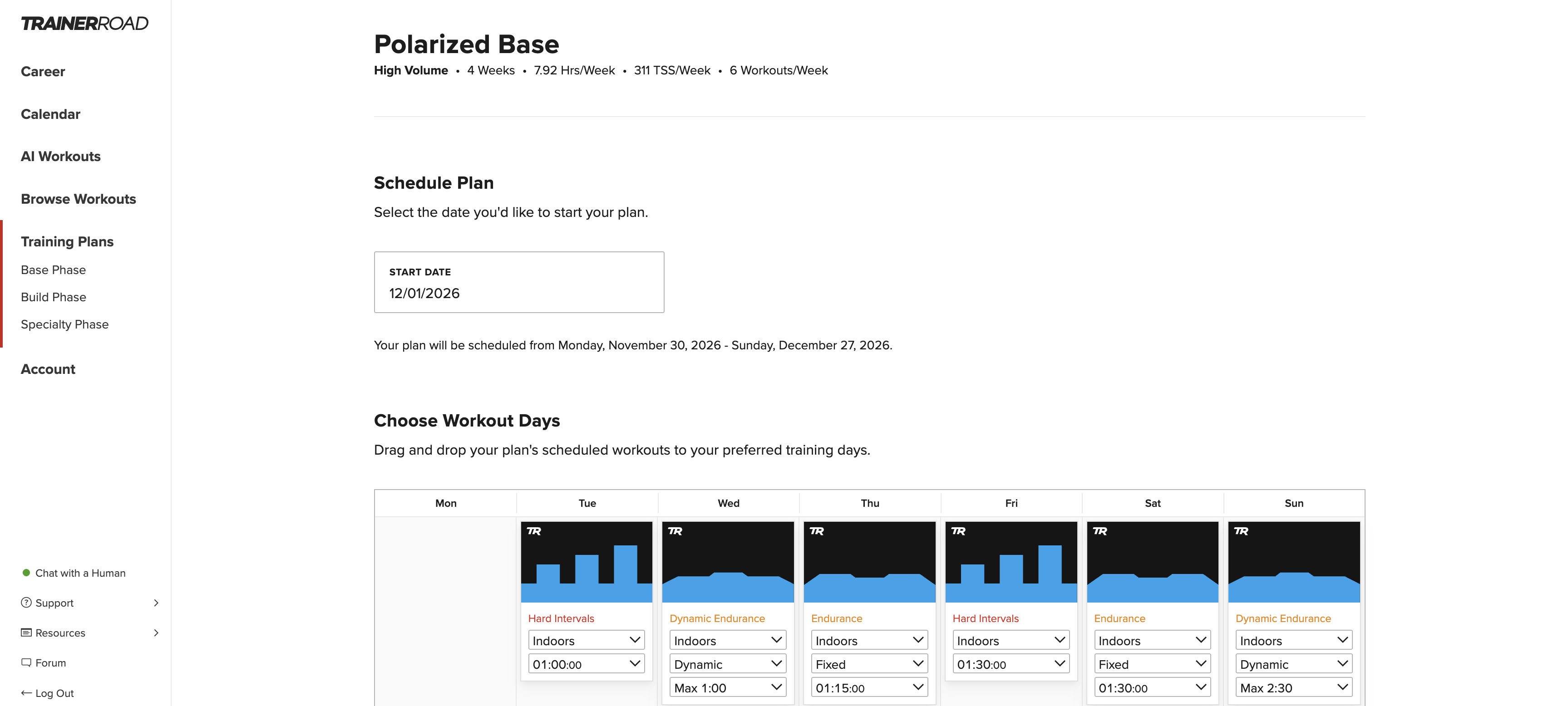Click the TR badge on Sunday's workout
Viewport: 1568px width, 706px height.
(x=1241, y=531)
